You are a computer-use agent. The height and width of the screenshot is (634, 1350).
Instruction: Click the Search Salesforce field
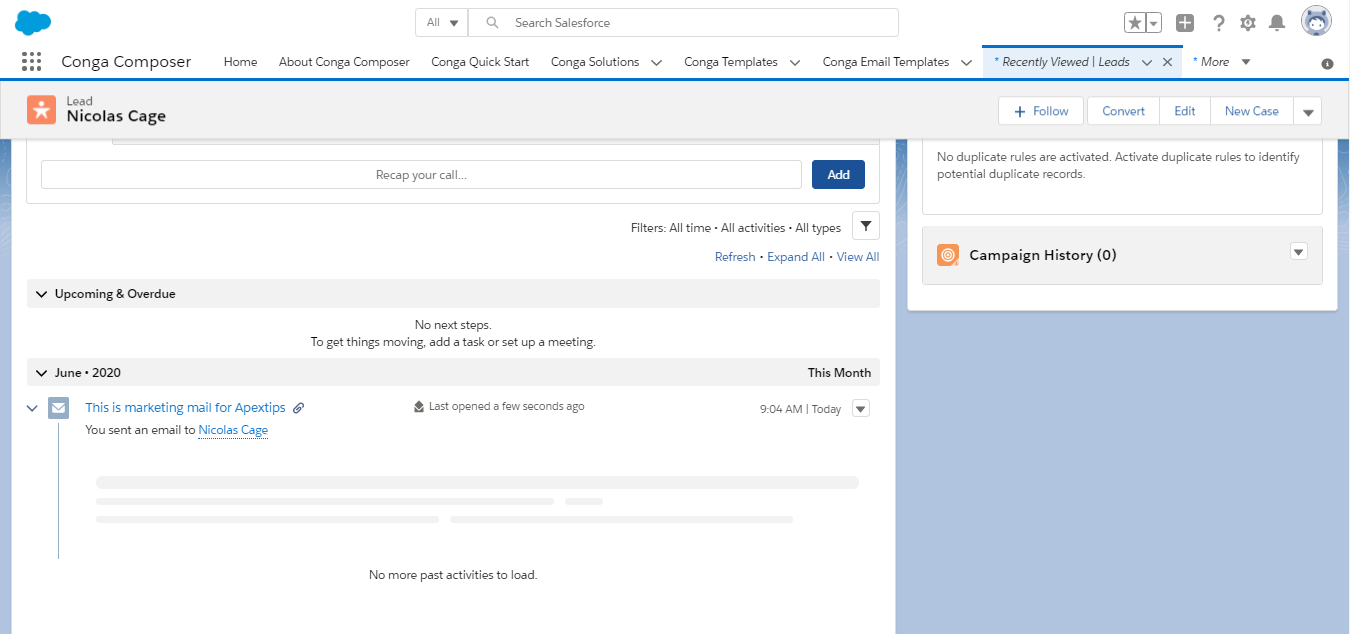coord(684,23)
